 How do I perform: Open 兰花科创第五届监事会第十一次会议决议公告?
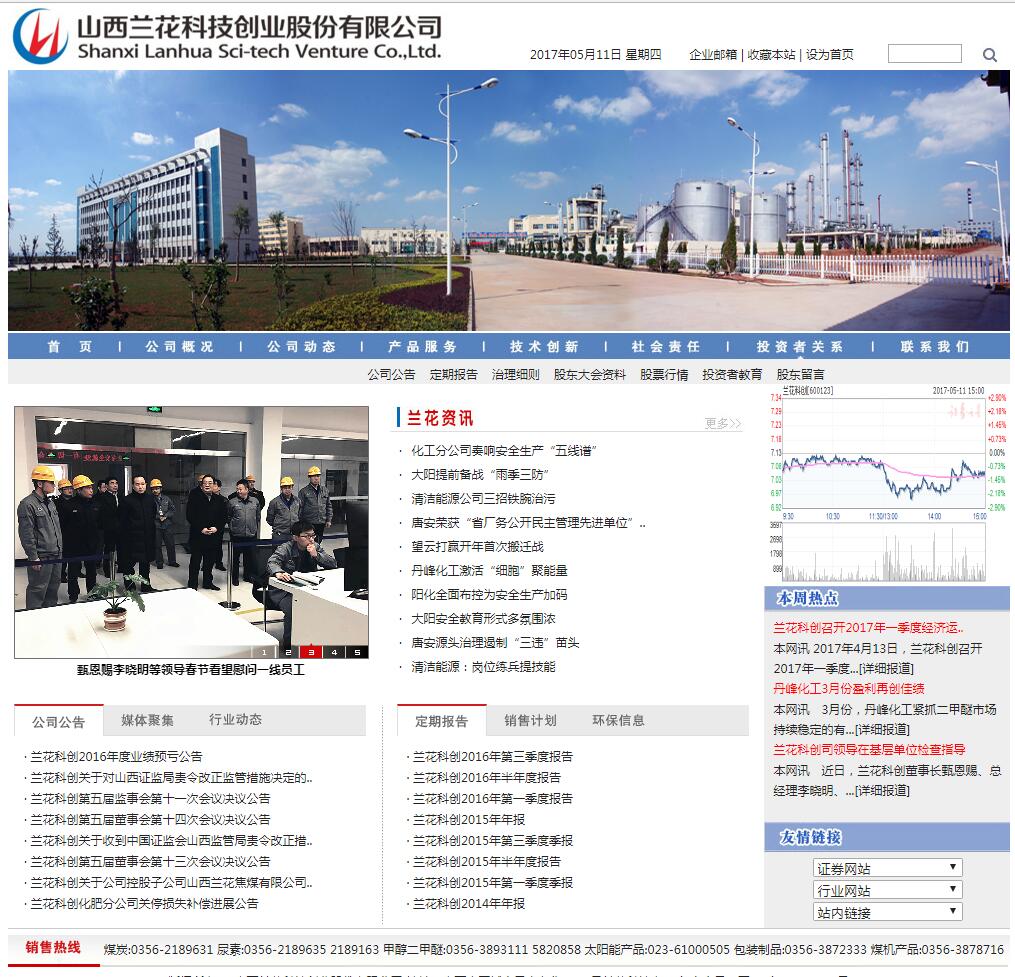[x=150, y=798]
